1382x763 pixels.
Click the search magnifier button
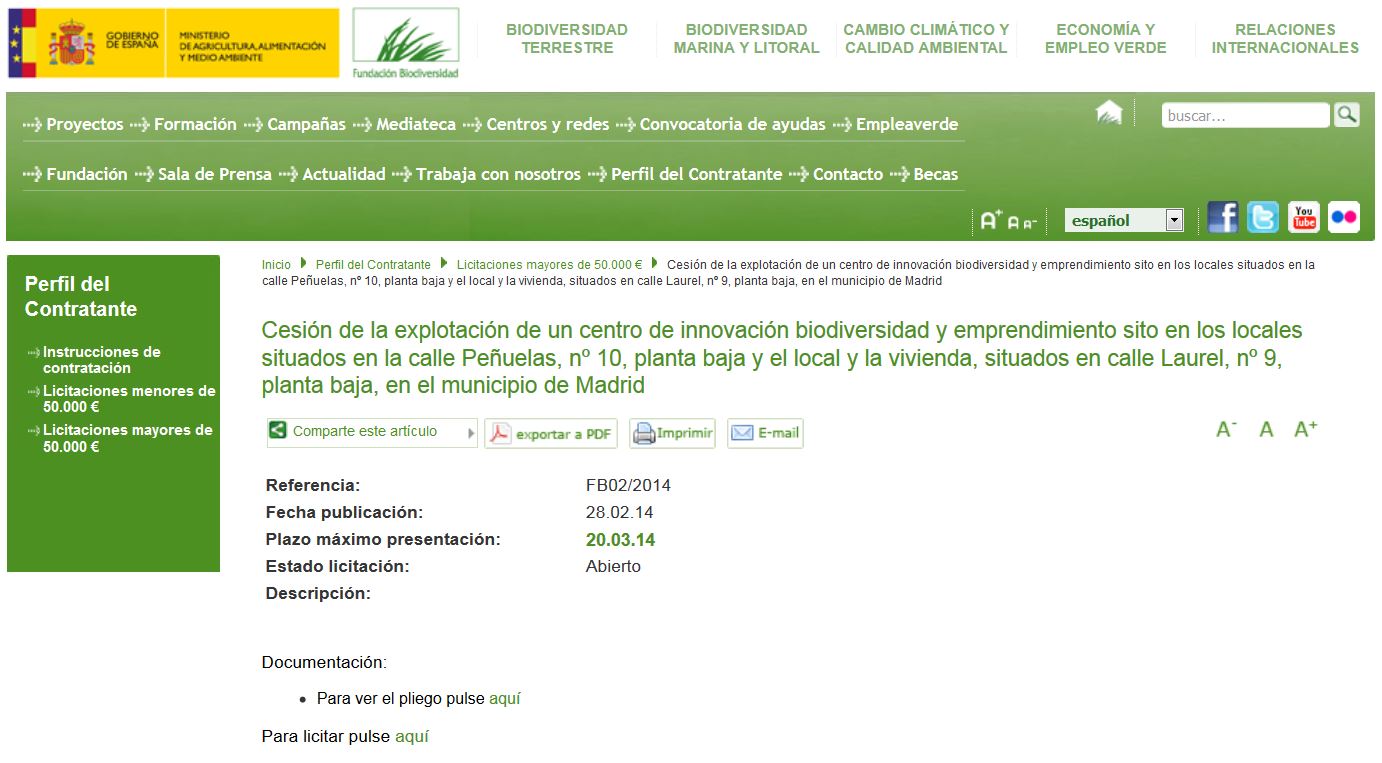(x=1346, y=115)
